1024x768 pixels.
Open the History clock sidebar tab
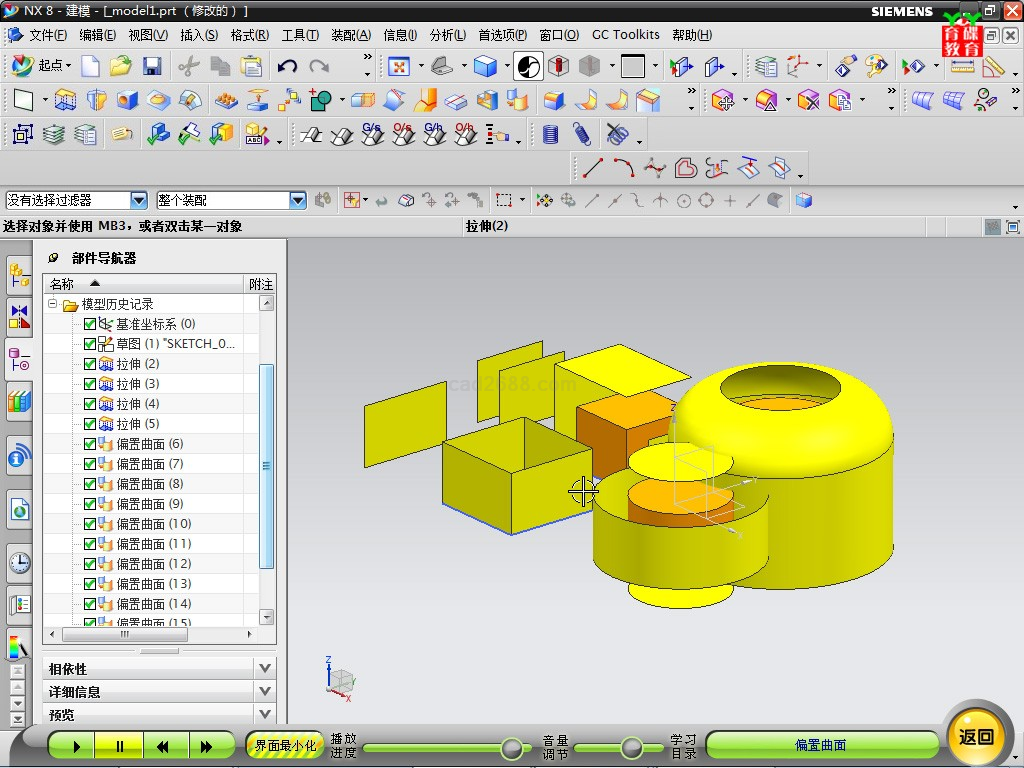click(19, 563)
